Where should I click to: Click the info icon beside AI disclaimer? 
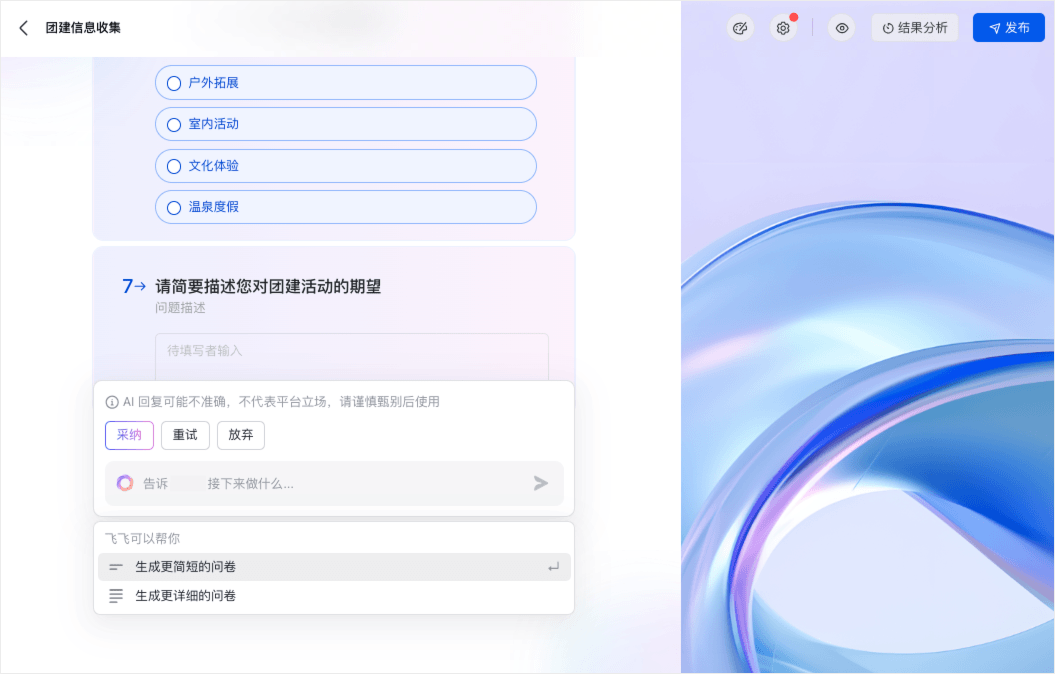tap(112, 402)
